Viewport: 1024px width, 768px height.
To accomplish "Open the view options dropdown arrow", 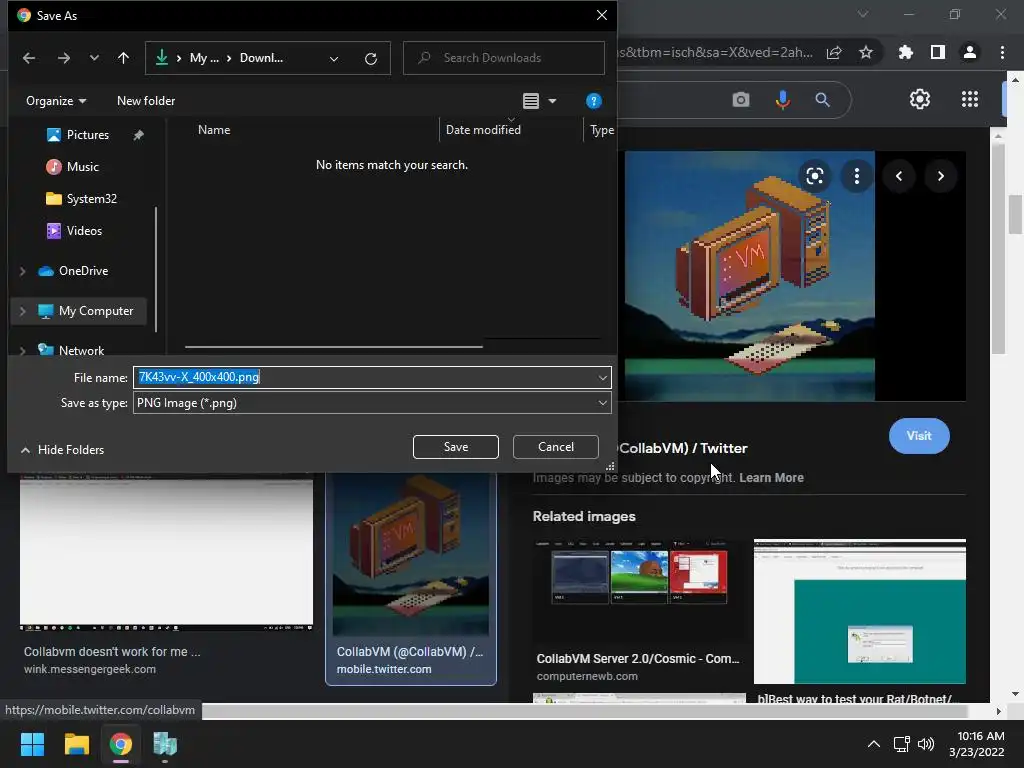I will 552,101.
